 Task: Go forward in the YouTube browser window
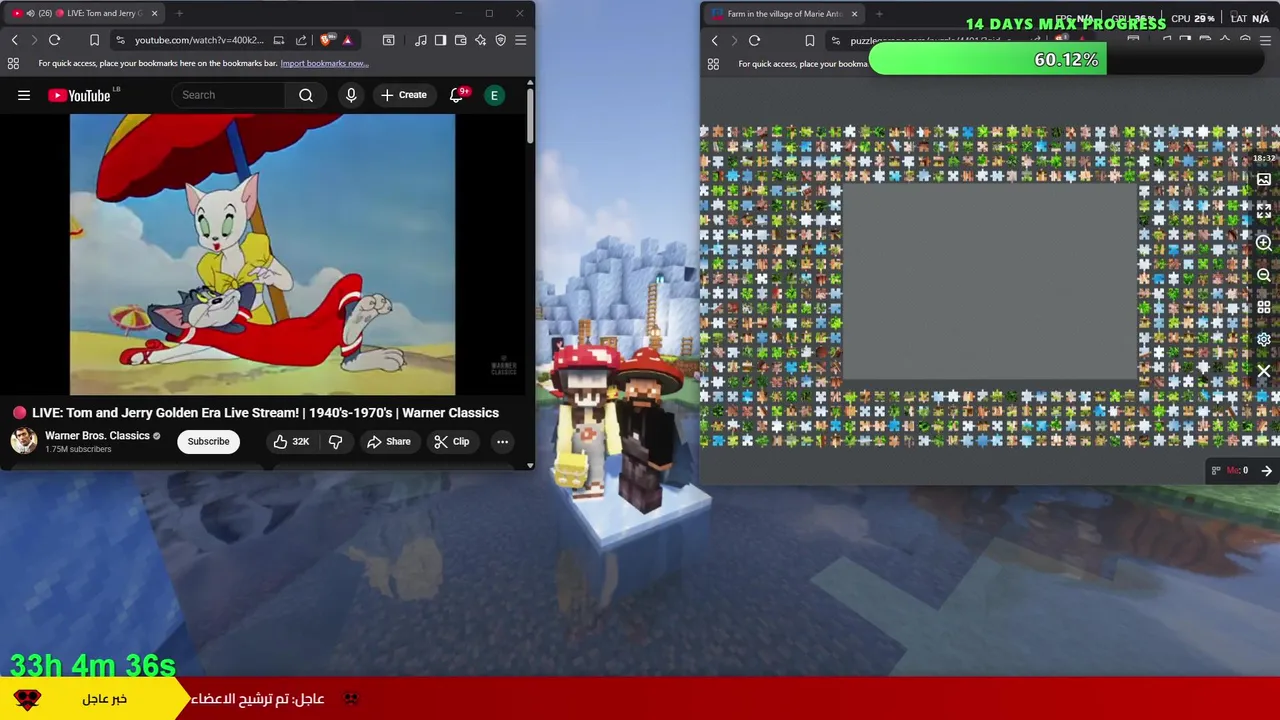click(x=34, y=40)
